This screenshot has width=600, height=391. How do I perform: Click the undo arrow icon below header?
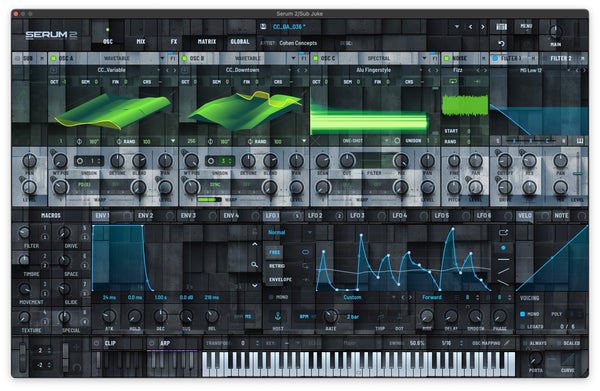501,44
